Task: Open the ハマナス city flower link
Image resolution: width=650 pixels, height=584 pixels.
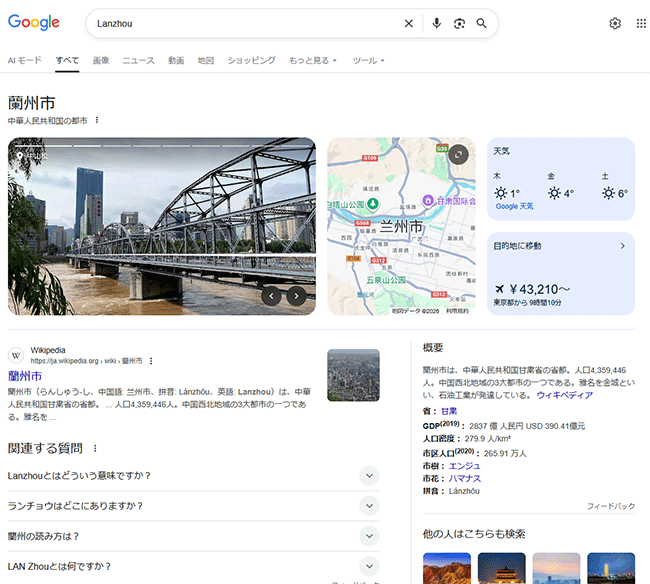Action: 465,478
